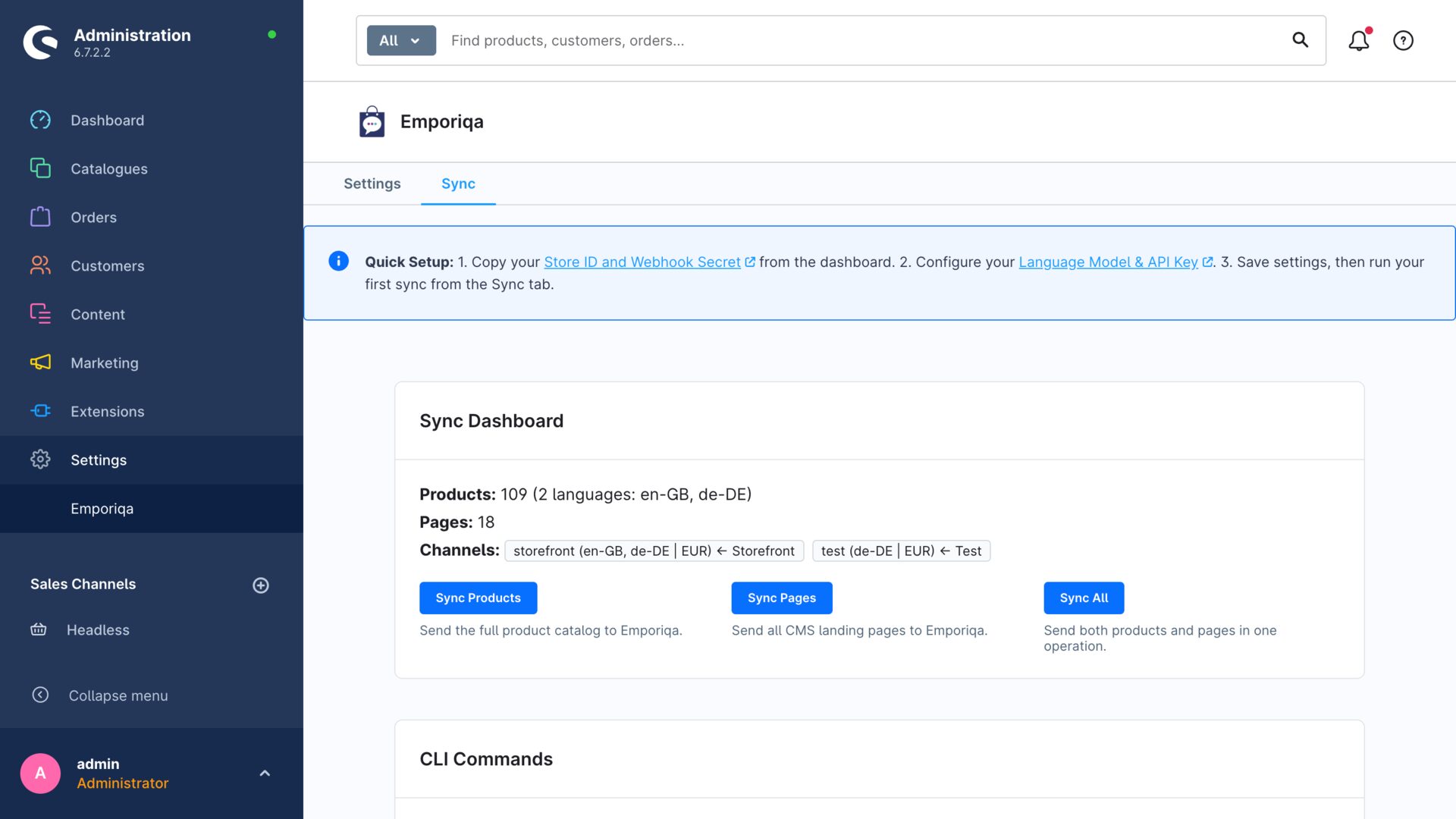Click into the product search field
This screenshot has height=819, width=1456.
click(682, 40)
